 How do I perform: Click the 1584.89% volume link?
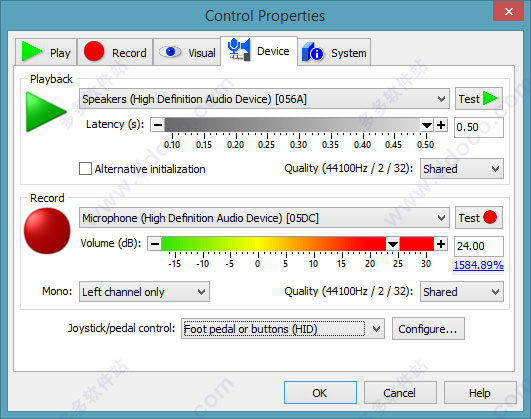(x=478, y=265)
